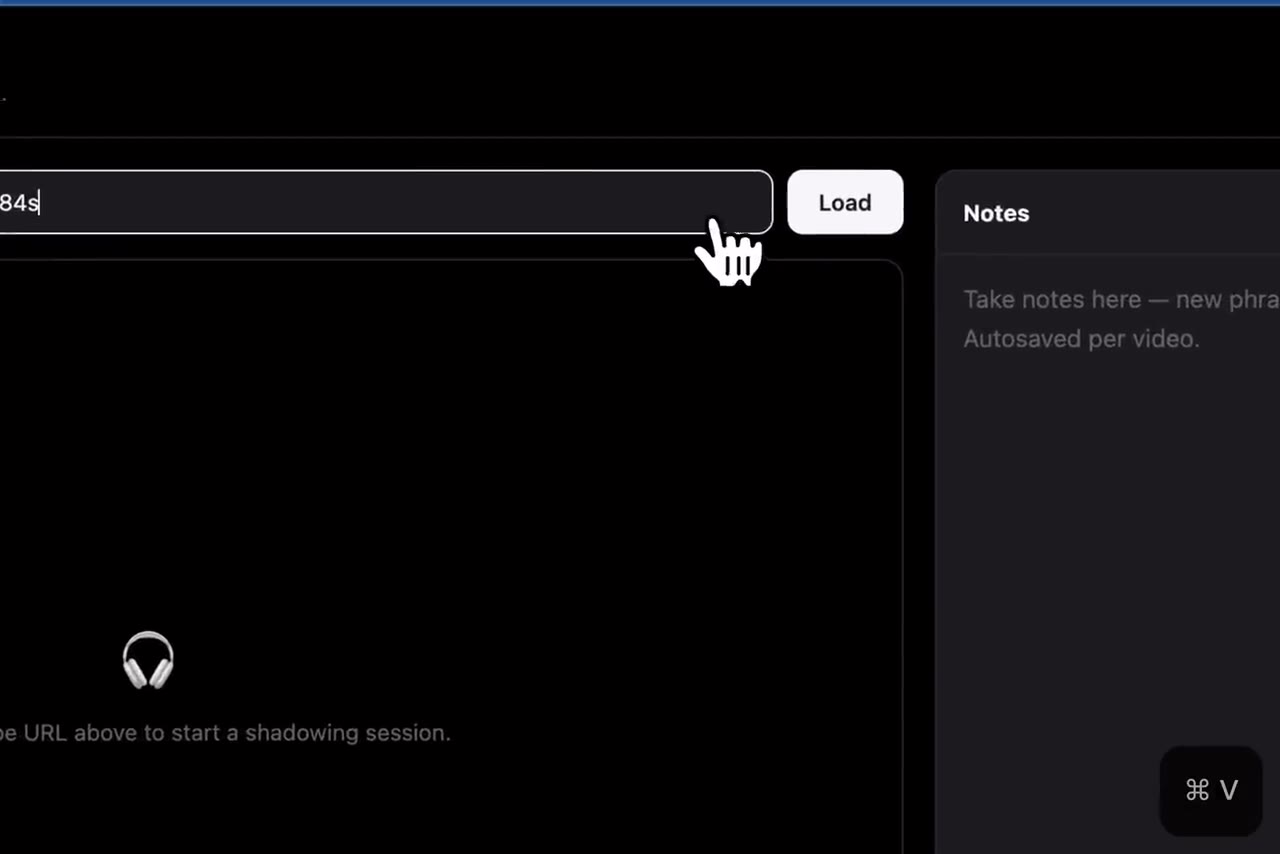Screen dimensions: 1280x854
Task: Focus the URL input field ending in 84s
Action: pyautogui.click(x=386, y=202)
